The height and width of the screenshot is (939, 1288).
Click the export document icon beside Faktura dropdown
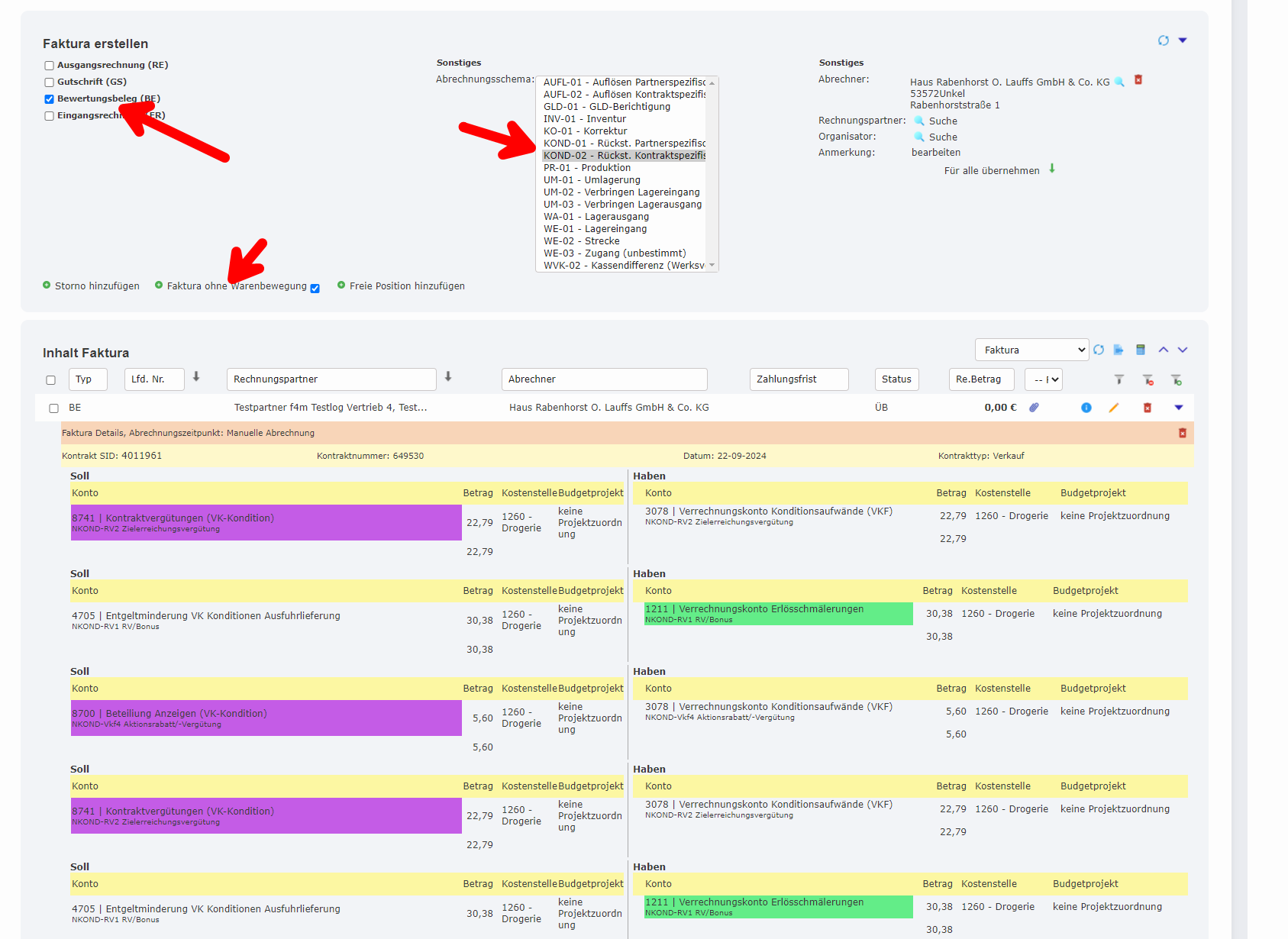[x=1119, y=350]
